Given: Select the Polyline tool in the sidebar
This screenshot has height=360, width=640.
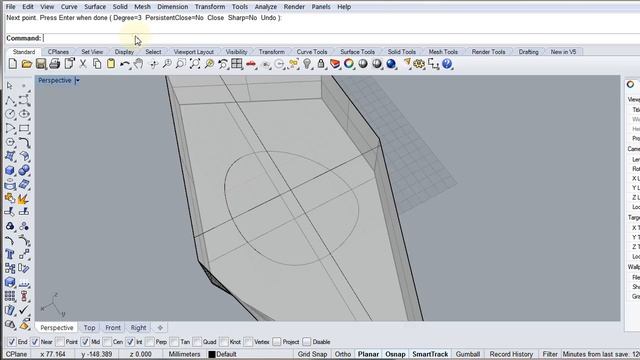Looking at the screenshot, I should click(x=10, y=100).
